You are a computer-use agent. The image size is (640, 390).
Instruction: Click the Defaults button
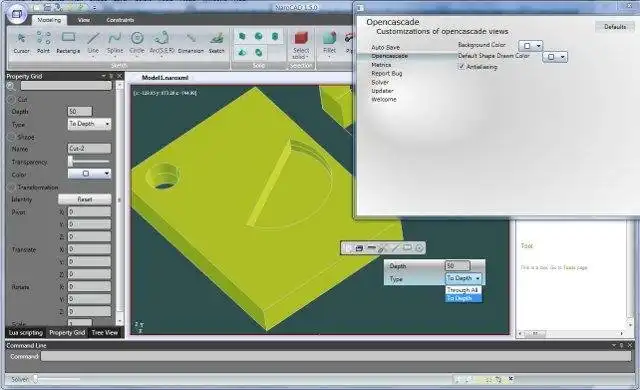(615, 27)
